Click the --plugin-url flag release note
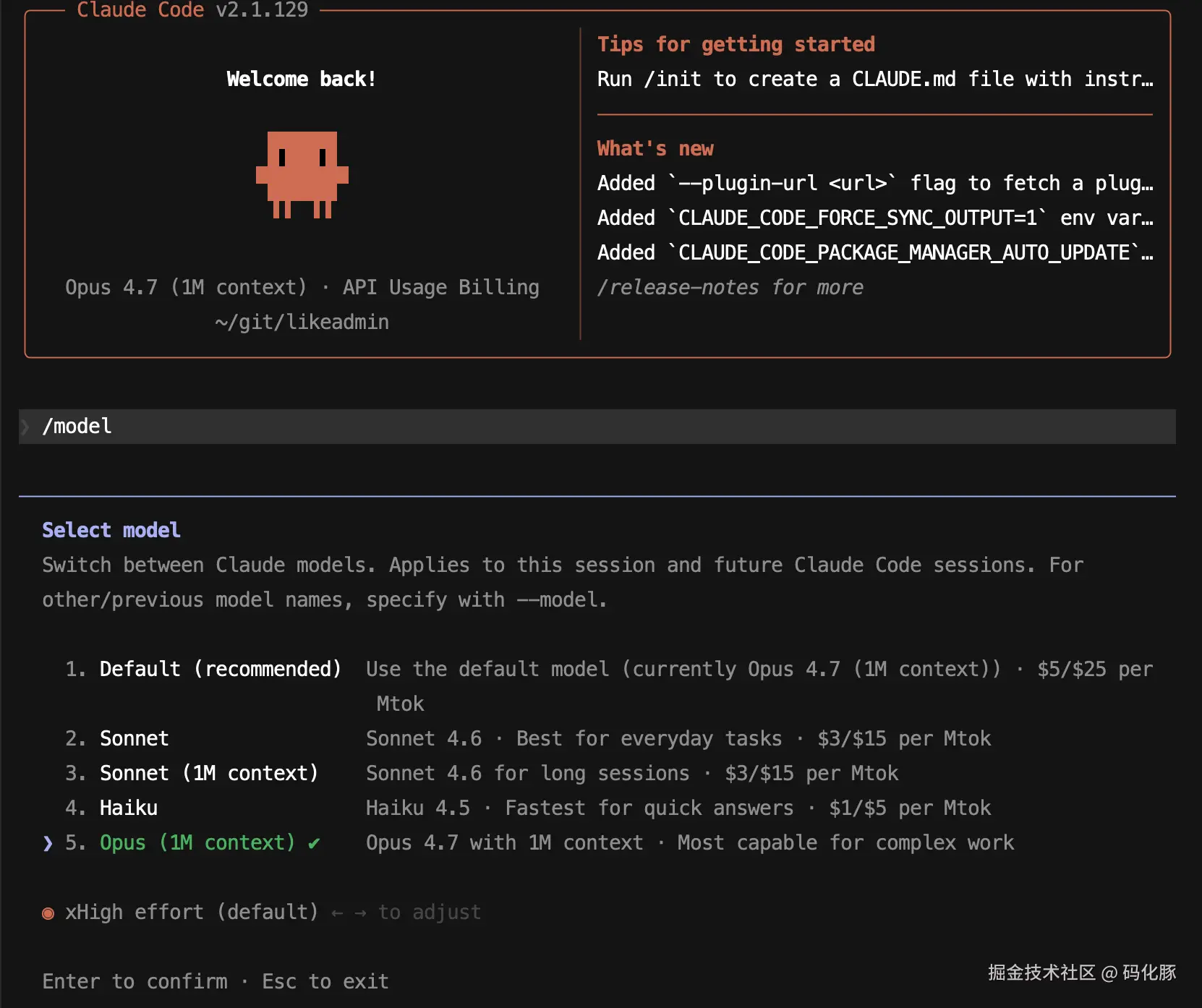The width and height of the screenshot is (1202, 1008). [x=875, y=183]
